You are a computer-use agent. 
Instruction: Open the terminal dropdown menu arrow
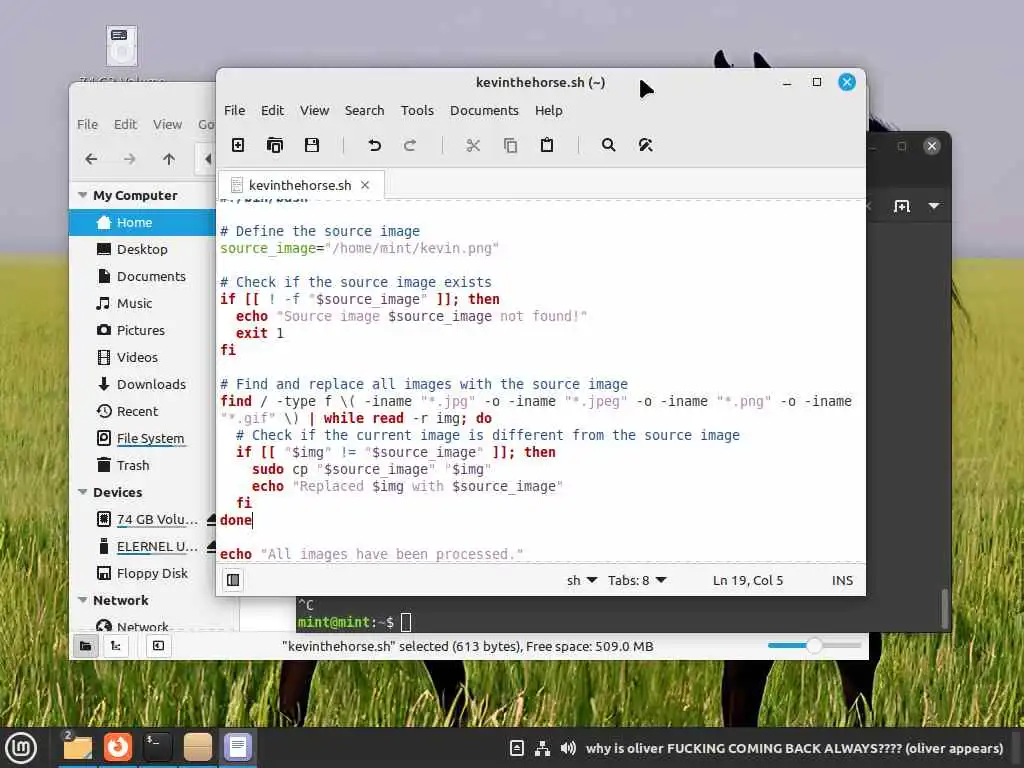pos(934,206)
